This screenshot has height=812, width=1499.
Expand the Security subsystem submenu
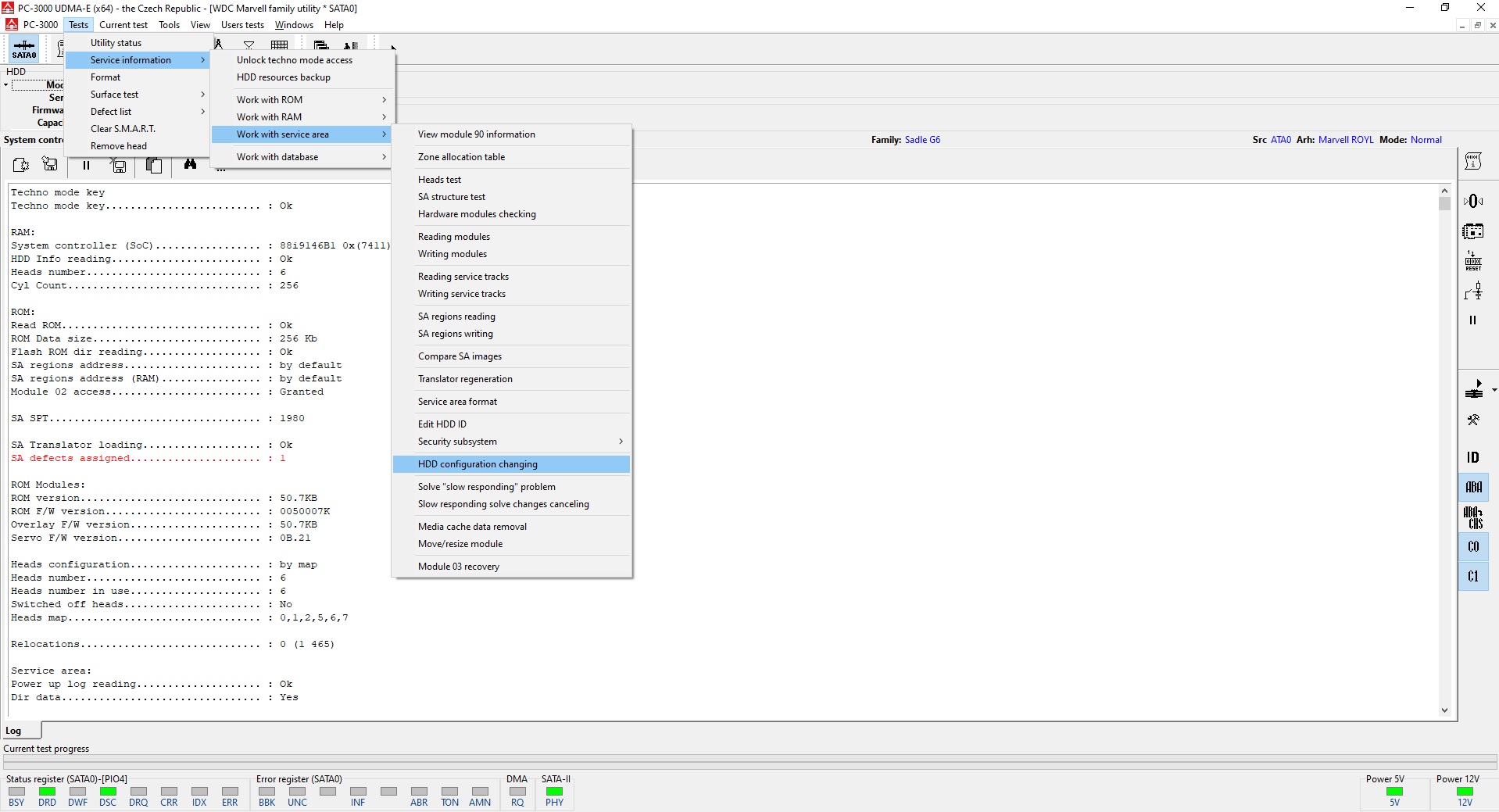coord(512,442)
